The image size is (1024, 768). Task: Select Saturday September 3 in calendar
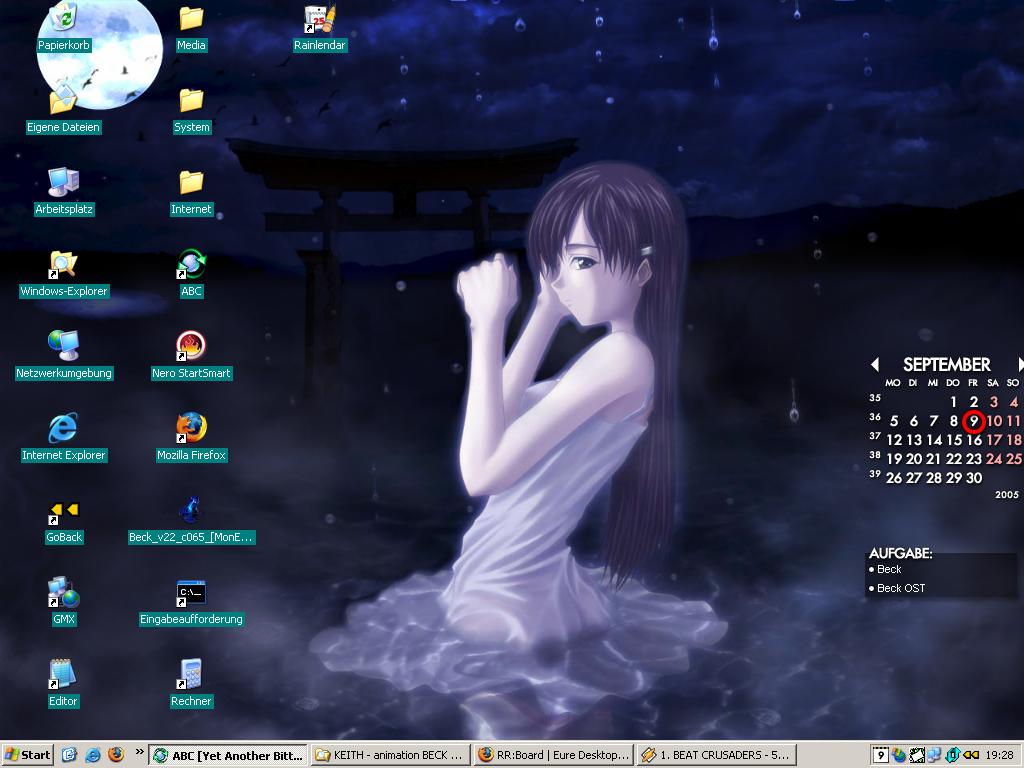pyautogui.click(x=994, y=402)
